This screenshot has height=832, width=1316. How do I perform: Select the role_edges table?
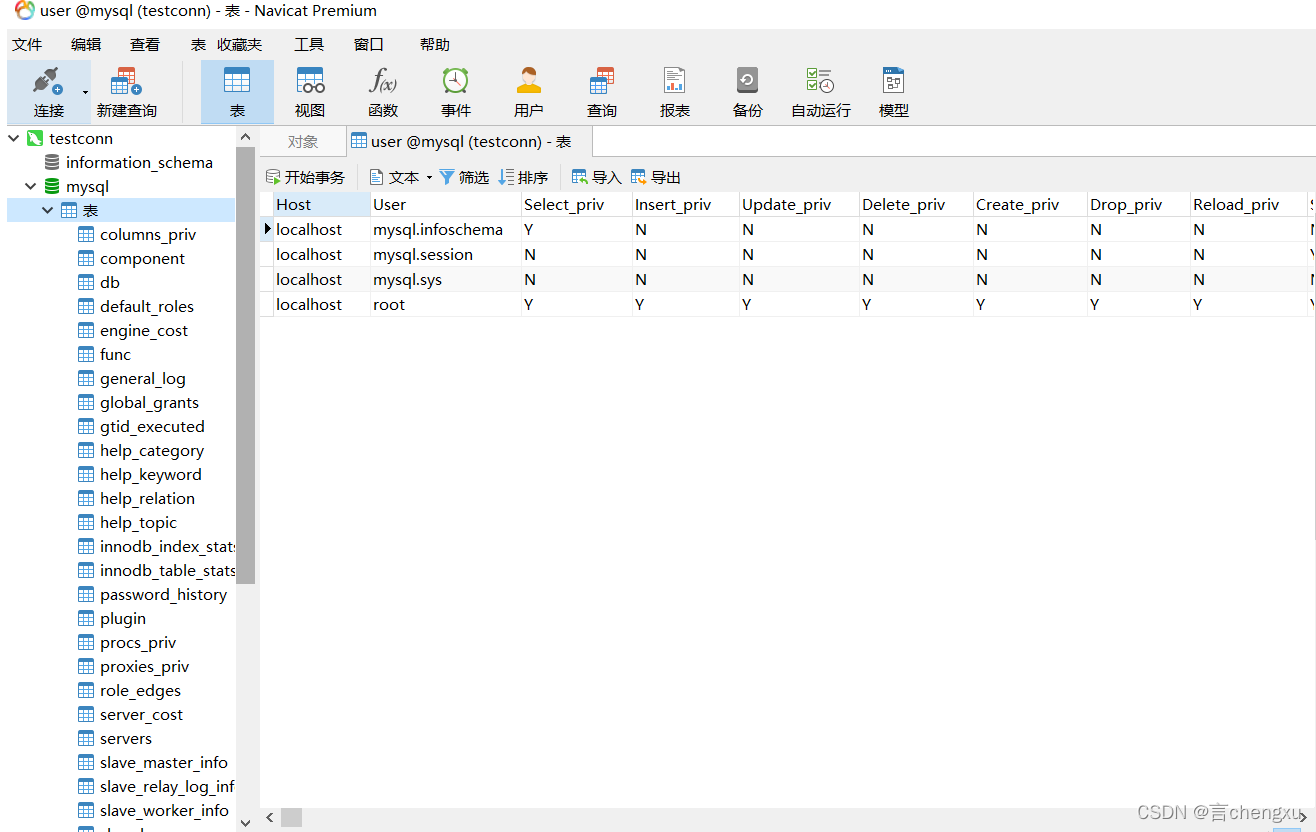coord(140,690)
